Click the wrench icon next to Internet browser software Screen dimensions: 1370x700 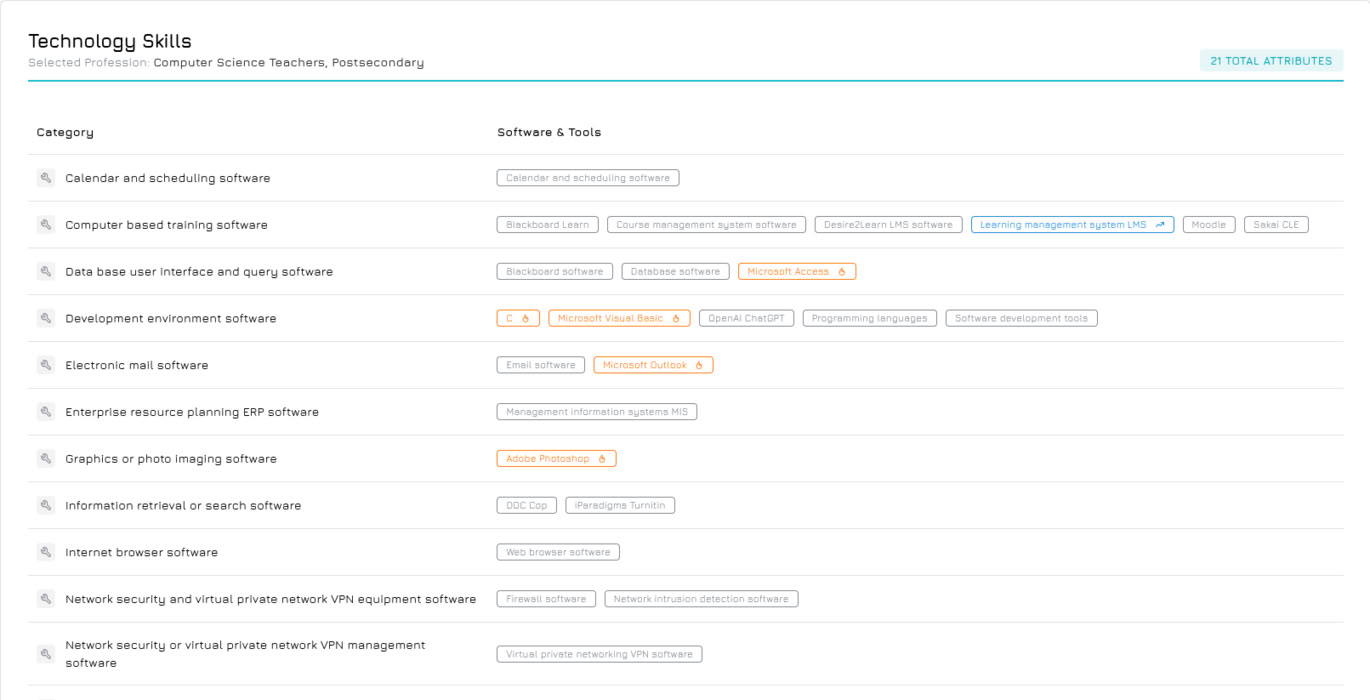coord(45,552)
